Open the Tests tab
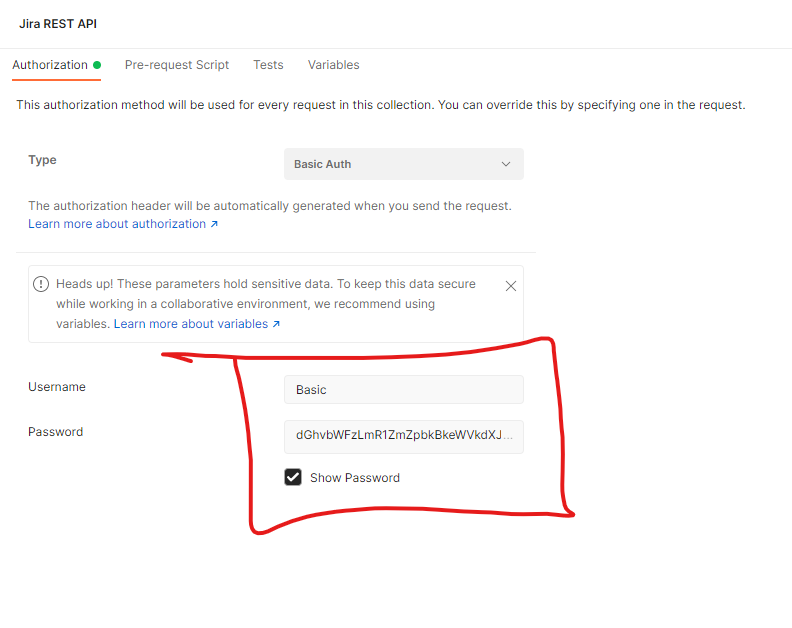 [x=268, y=65]
